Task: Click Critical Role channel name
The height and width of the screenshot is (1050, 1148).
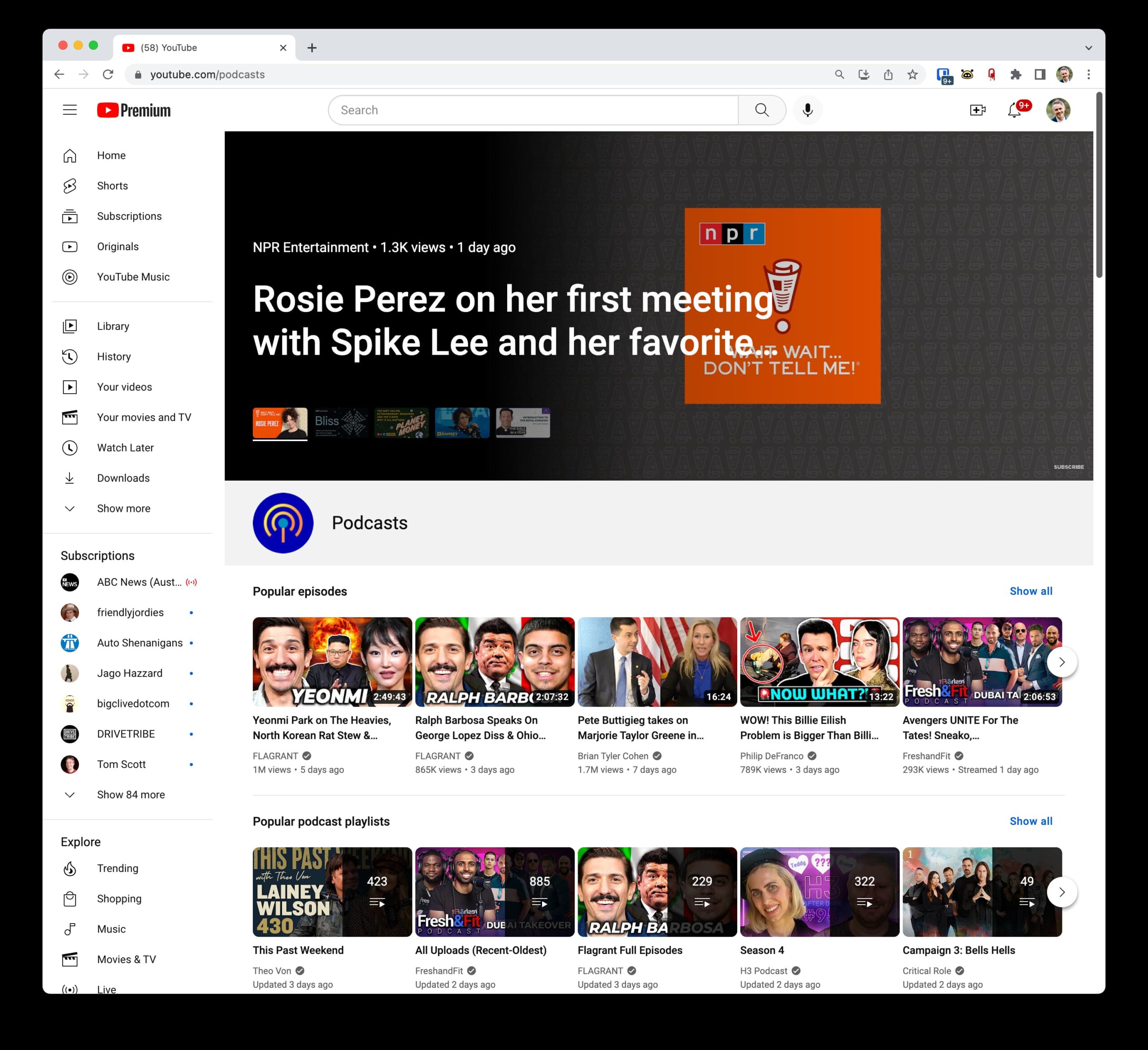Action: pos(926,971)
